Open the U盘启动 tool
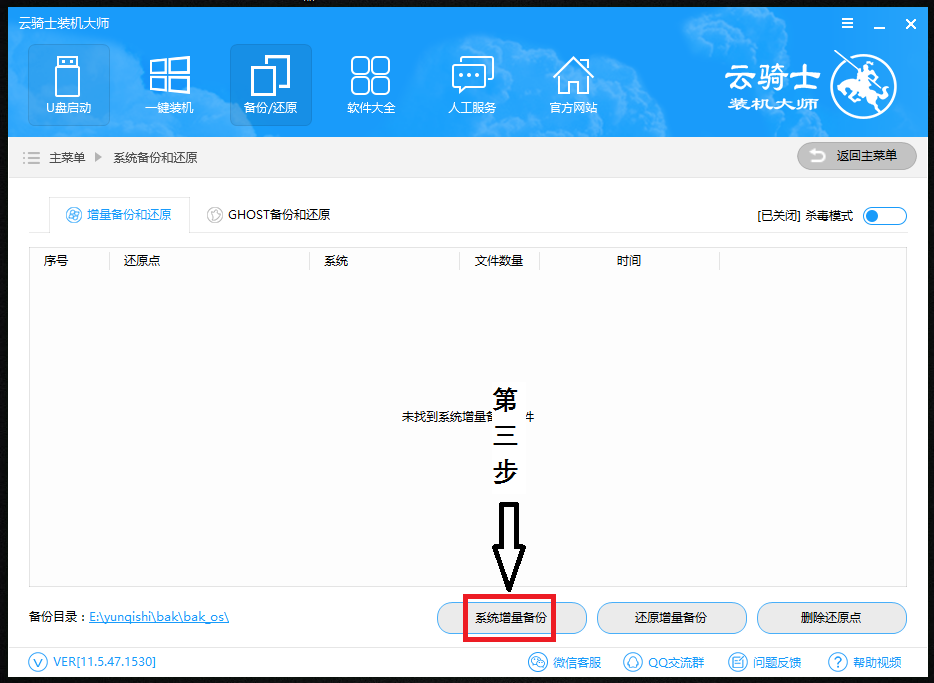 coord(69,85)
